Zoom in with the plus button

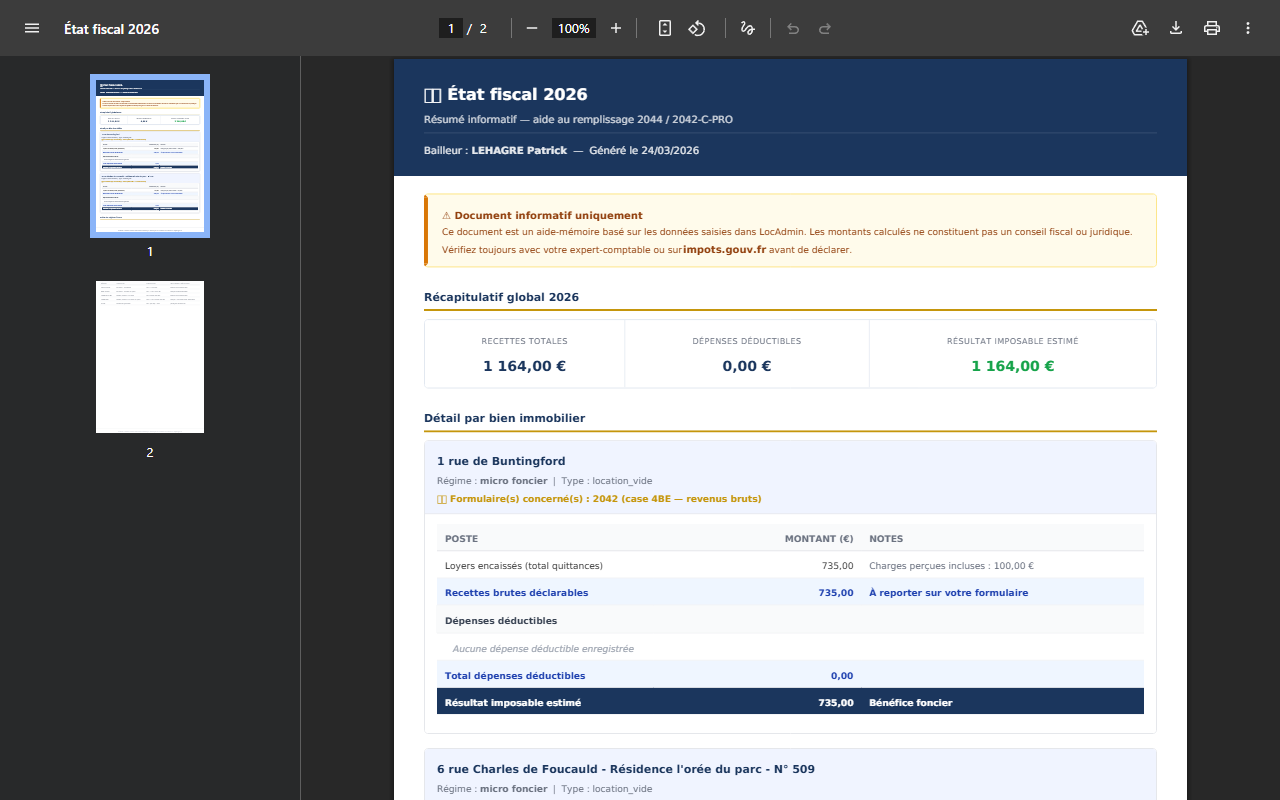[x=616, y=28]
